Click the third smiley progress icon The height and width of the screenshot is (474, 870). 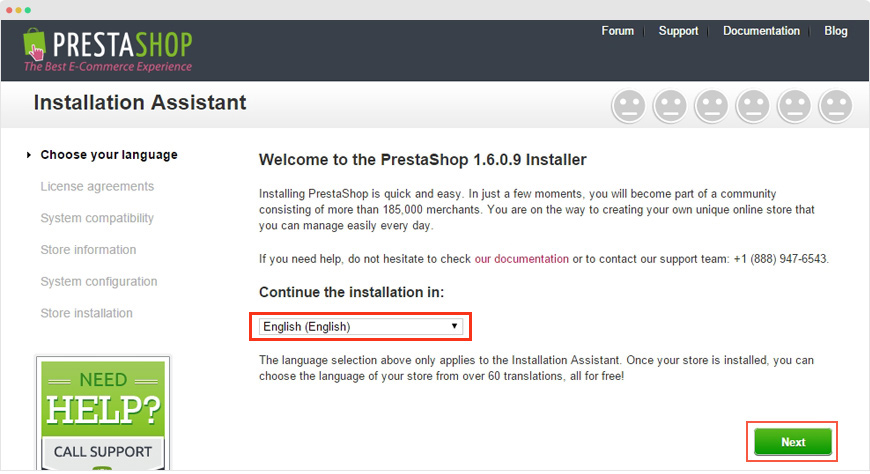click(x=711, y=105)
